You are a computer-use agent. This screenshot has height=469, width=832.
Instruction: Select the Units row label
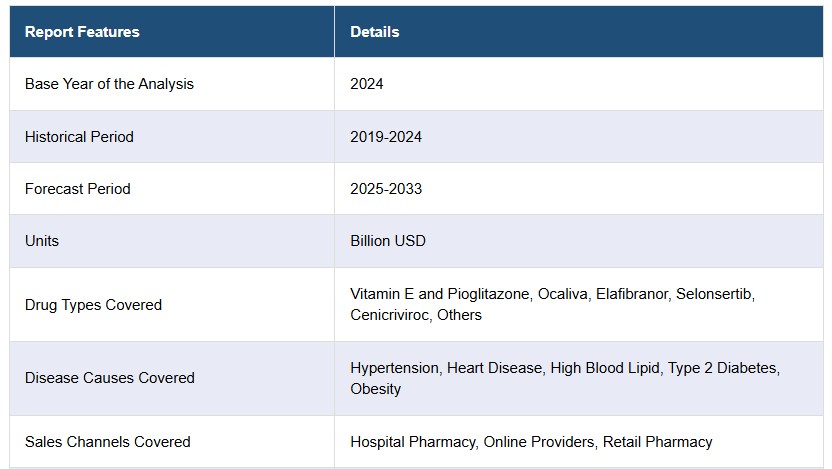(42, 241)
